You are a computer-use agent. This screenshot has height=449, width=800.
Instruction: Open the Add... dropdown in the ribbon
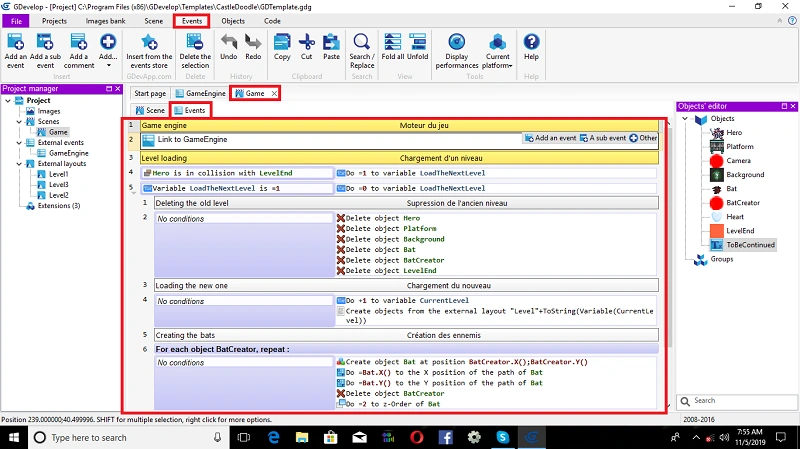coord(108,51)
